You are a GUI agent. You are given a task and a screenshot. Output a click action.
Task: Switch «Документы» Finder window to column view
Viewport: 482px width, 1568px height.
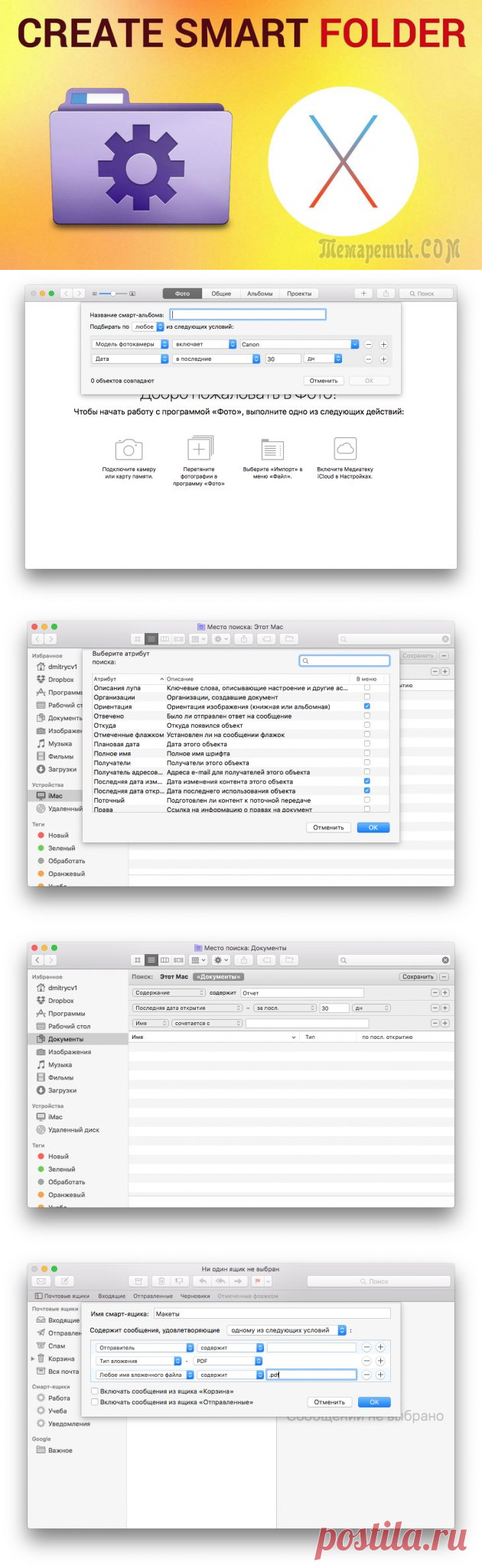[165, 960]
